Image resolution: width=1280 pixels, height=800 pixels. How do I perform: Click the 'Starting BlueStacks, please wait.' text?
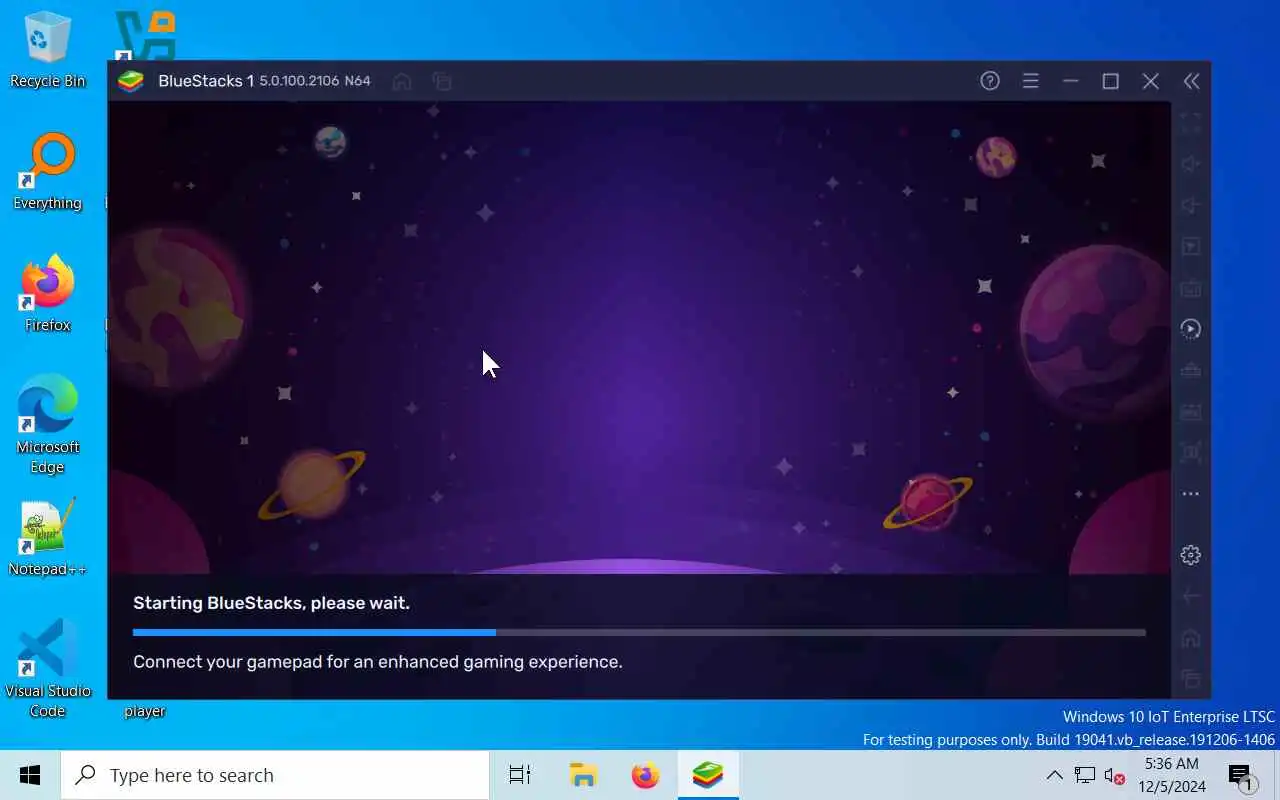coord(271,603)
